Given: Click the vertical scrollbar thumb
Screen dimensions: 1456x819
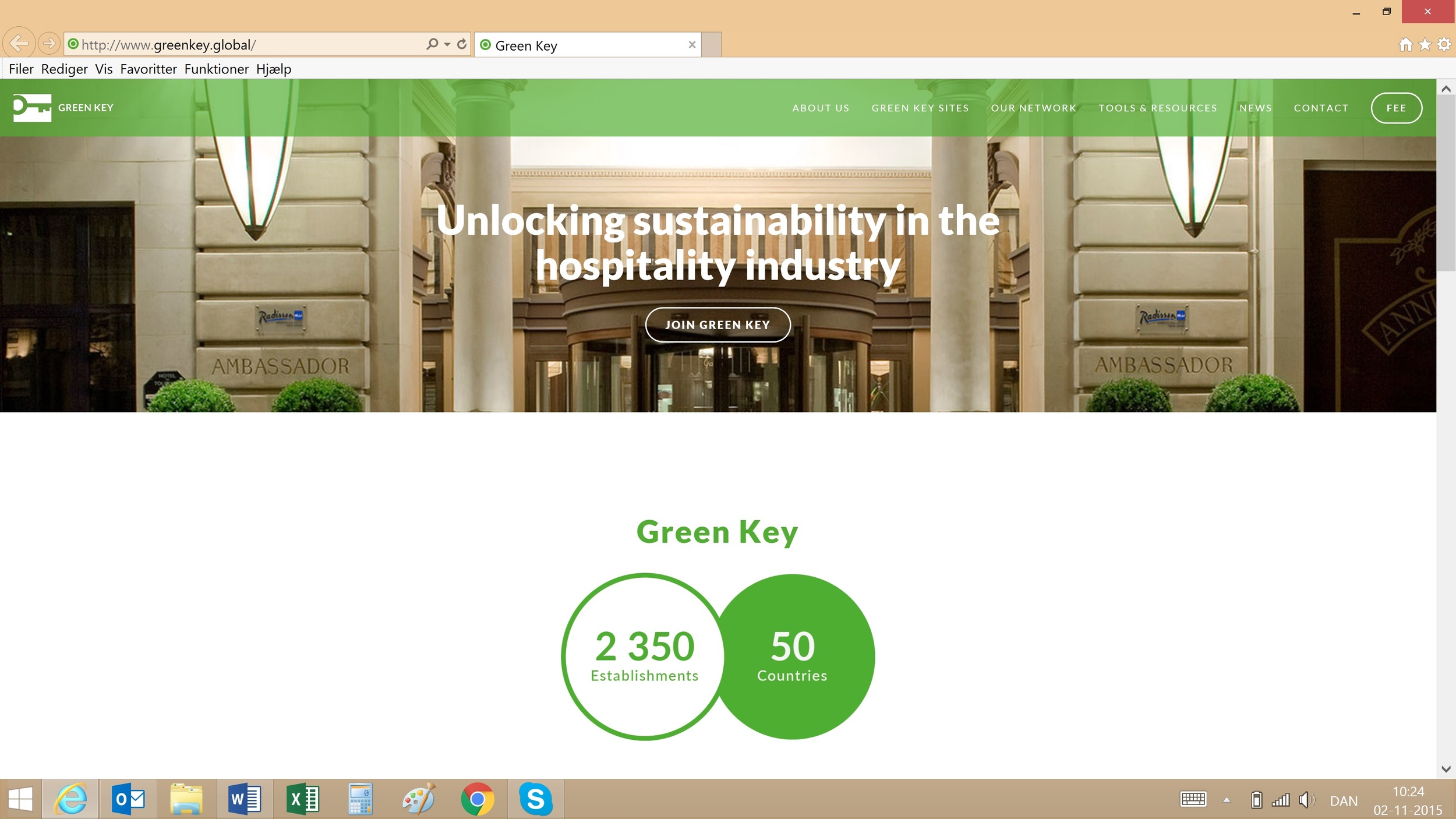Looking at the screenshot, I should (x=1446, y=183).
